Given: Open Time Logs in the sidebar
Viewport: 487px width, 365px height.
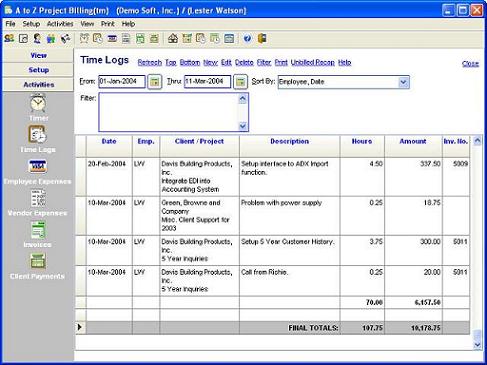Looking at the screenshot, I should click(x=37, y=134).
